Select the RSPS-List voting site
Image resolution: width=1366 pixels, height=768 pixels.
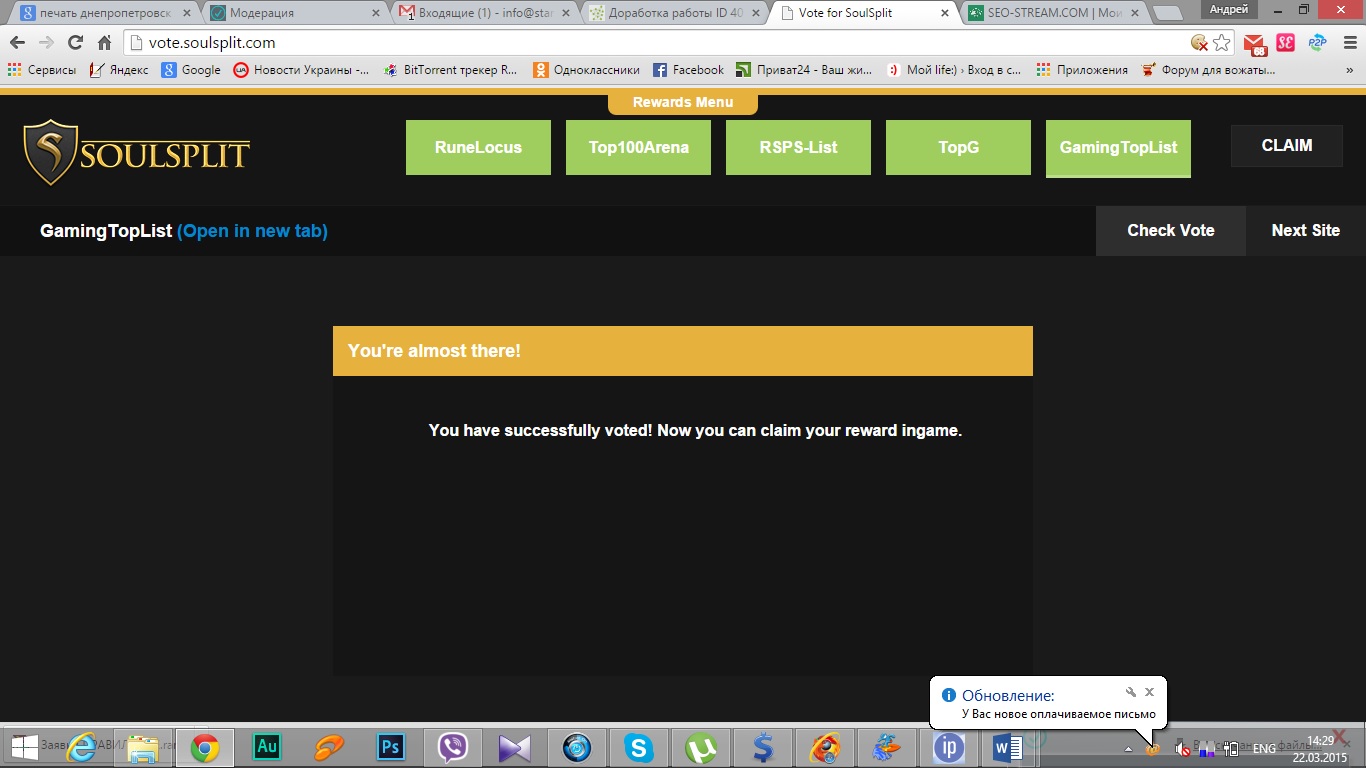click(798, 147)
